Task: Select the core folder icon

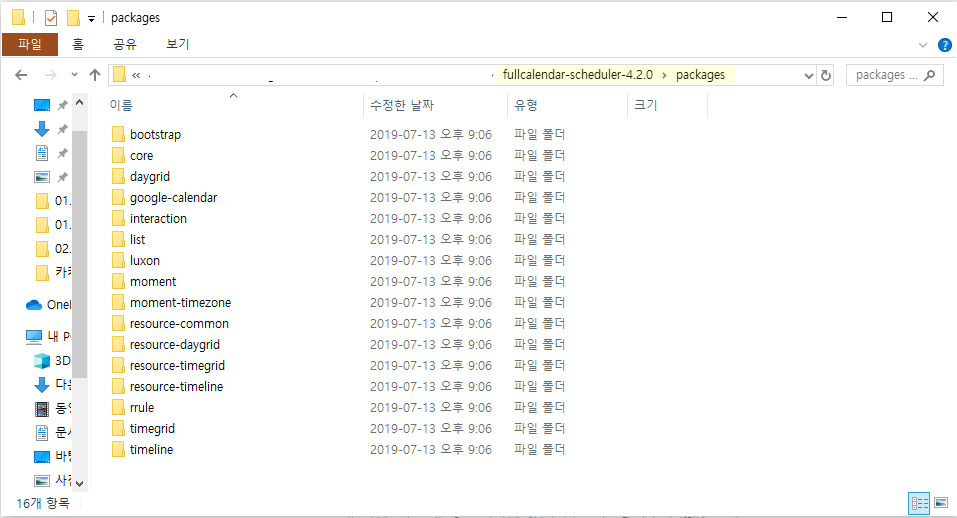Action: coord(118,156)
